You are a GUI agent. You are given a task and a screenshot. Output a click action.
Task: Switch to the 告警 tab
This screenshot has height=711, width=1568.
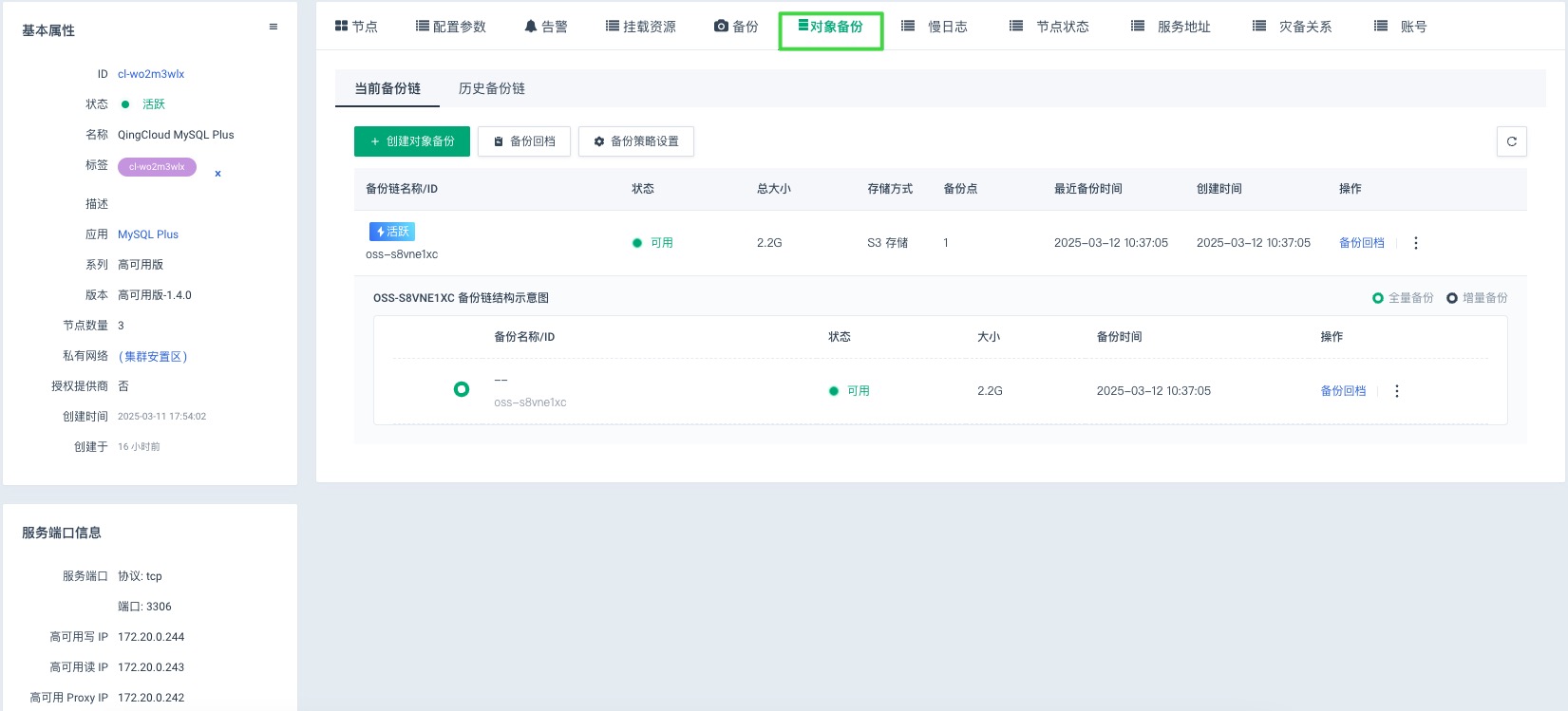pos(546,27)
